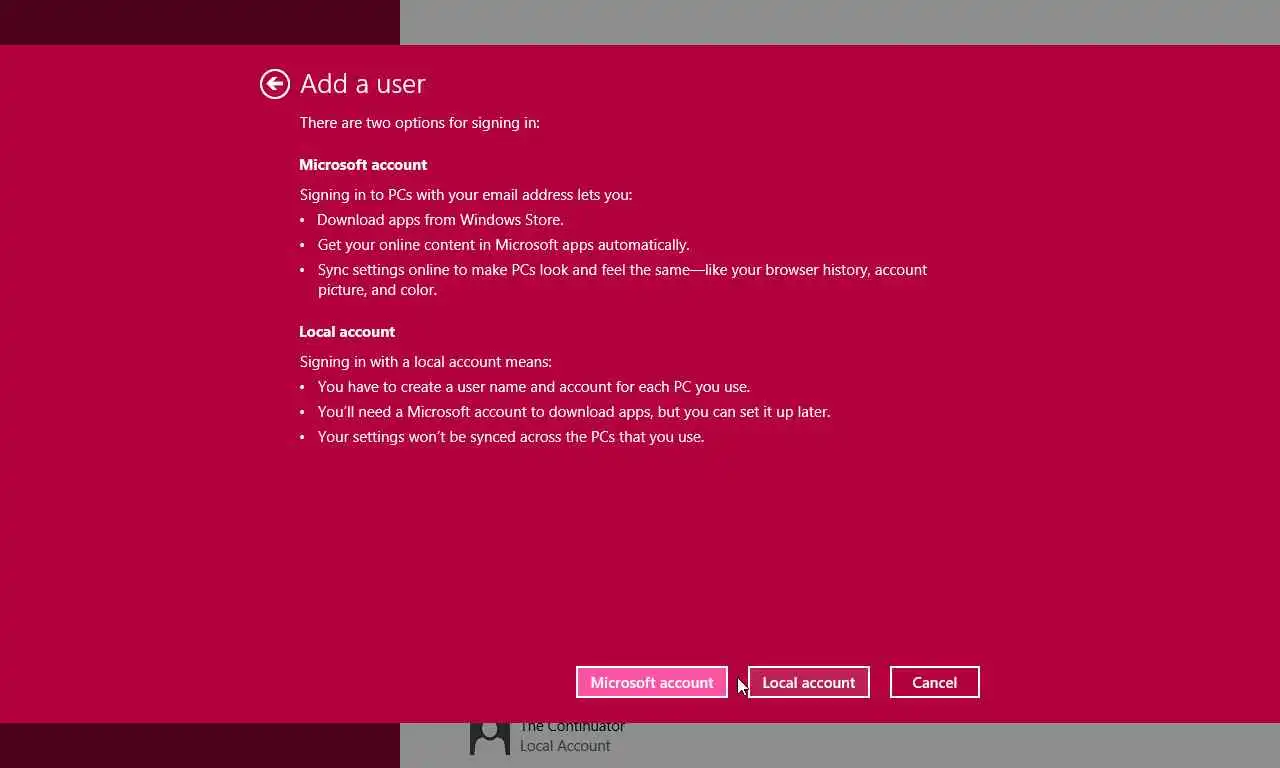
Task: Click the "Microsoft account" section heading
Action: [x=363, y=165]
